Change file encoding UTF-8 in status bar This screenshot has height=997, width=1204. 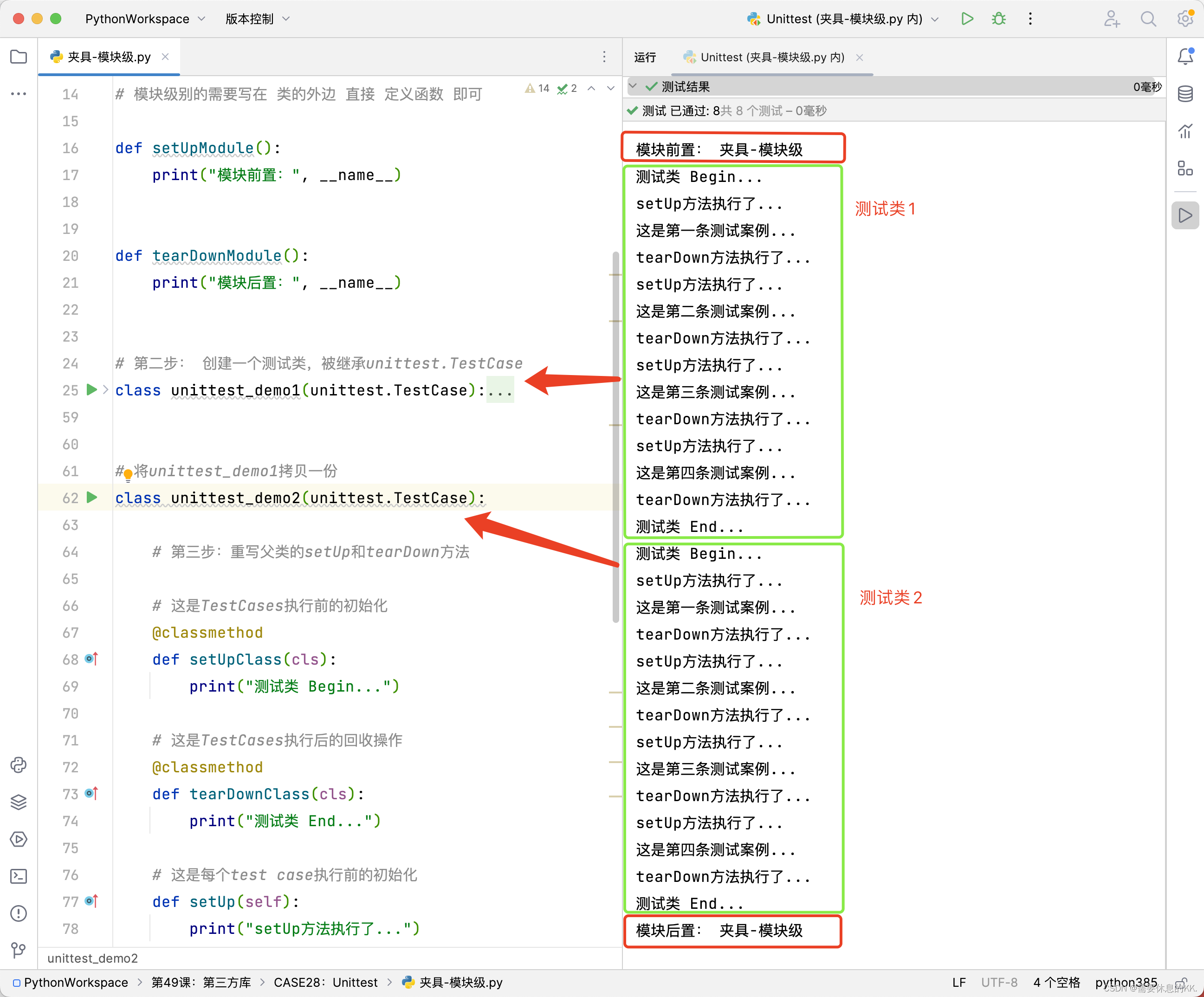(x=999, y=982)
